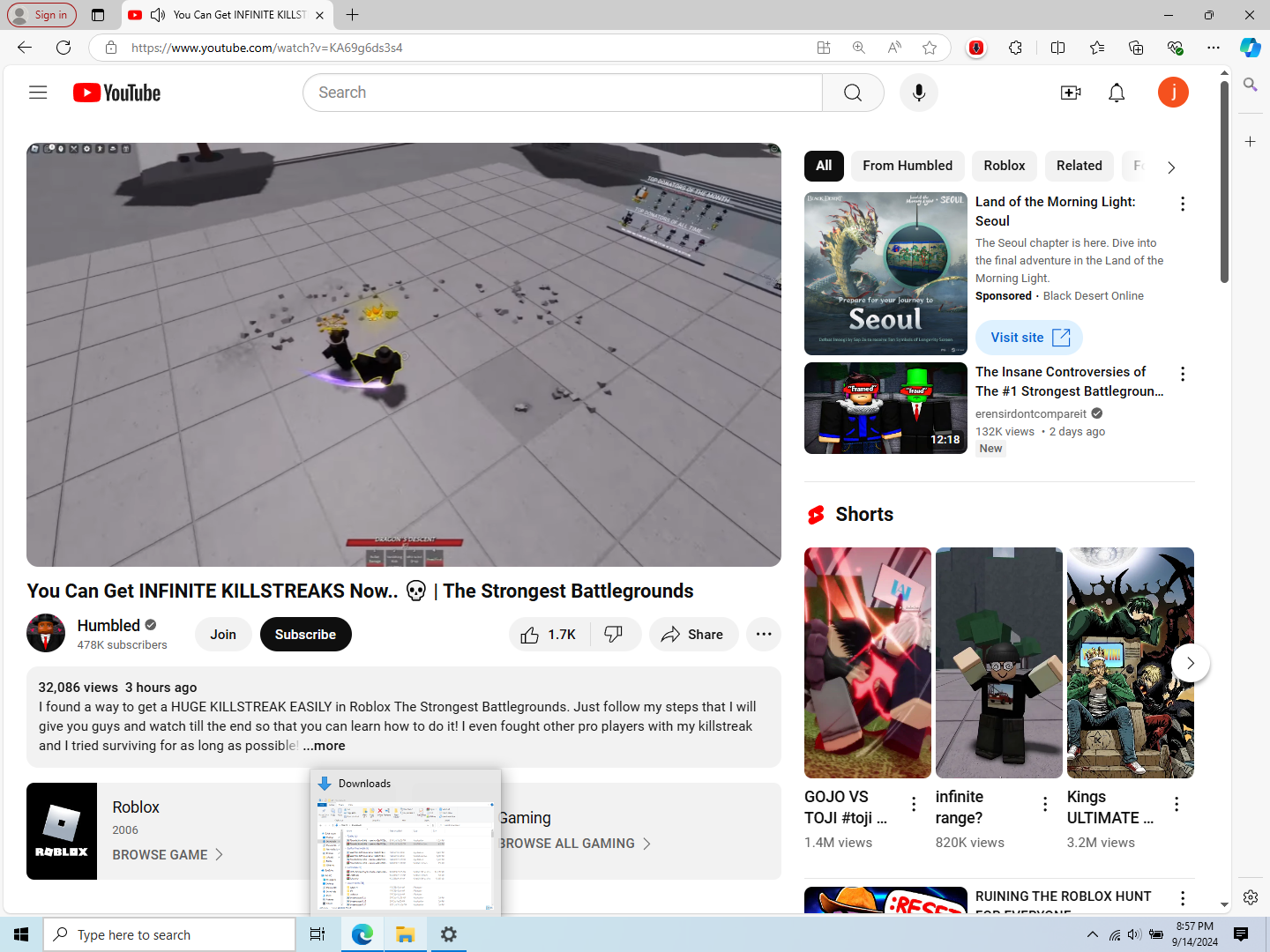This screenshot has height=952, width=1270.
Task: Go back in browser
Action: [x=25, y=48]
